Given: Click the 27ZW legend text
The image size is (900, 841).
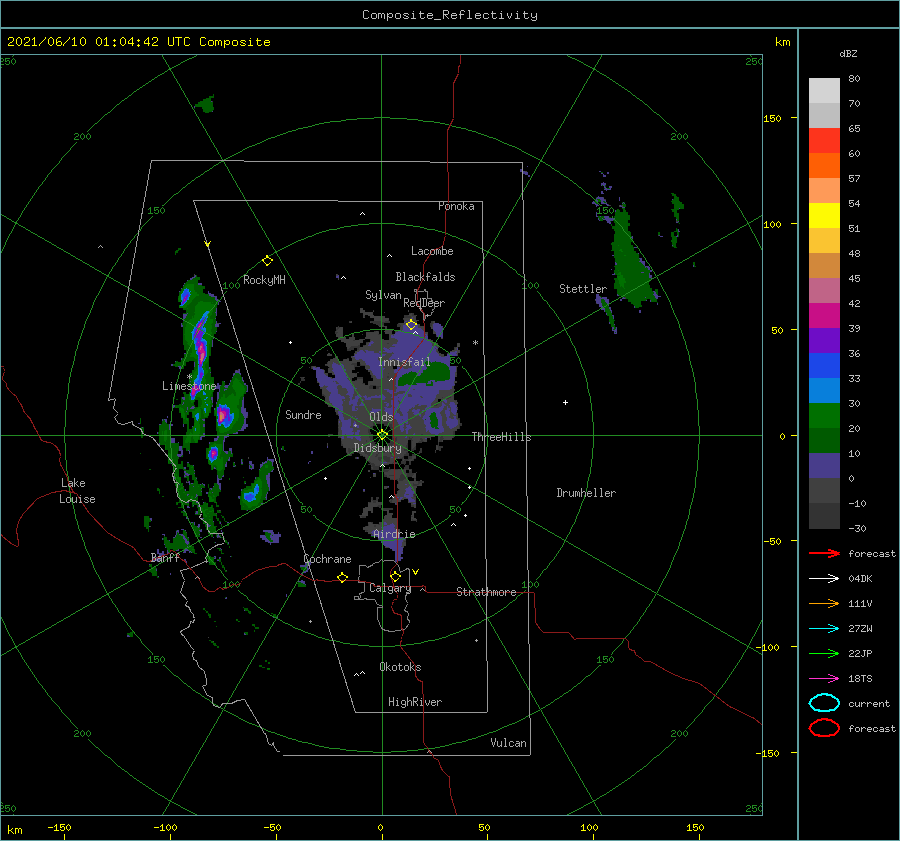Looking at the screenshot, I should pyautogui.click(x=860, y=629).
